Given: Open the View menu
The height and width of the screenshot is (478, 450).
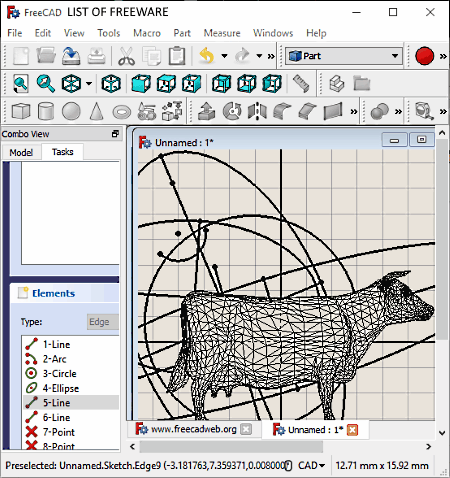Looking at the screenshot, I should click(74, 33).
